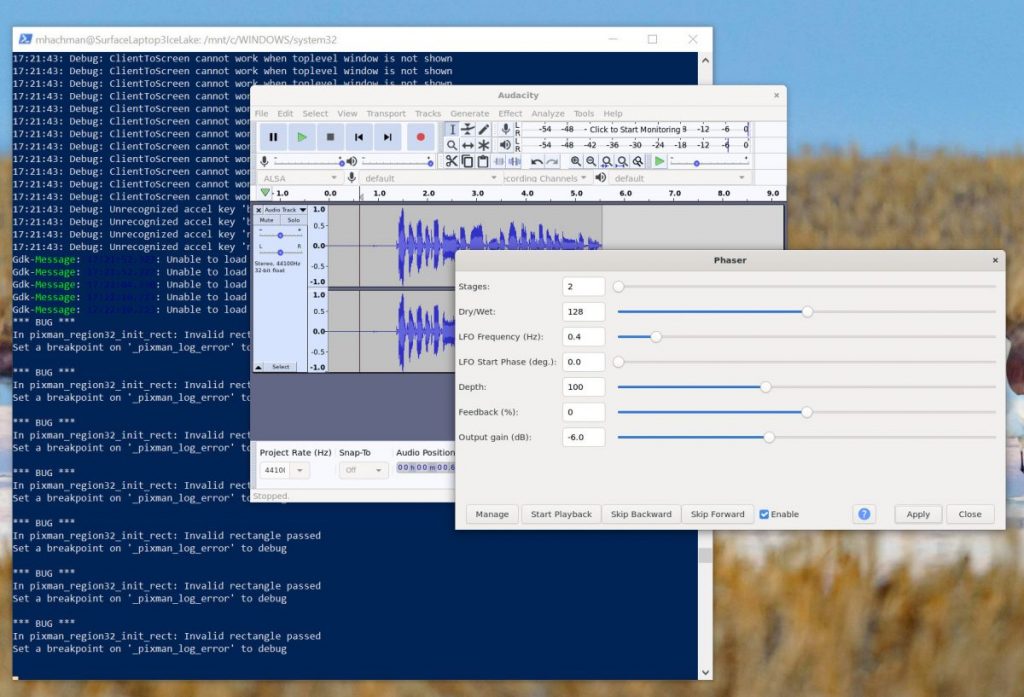
Task: Click the green Play button in transport toolbar
Action: click(x=302, y=137)
